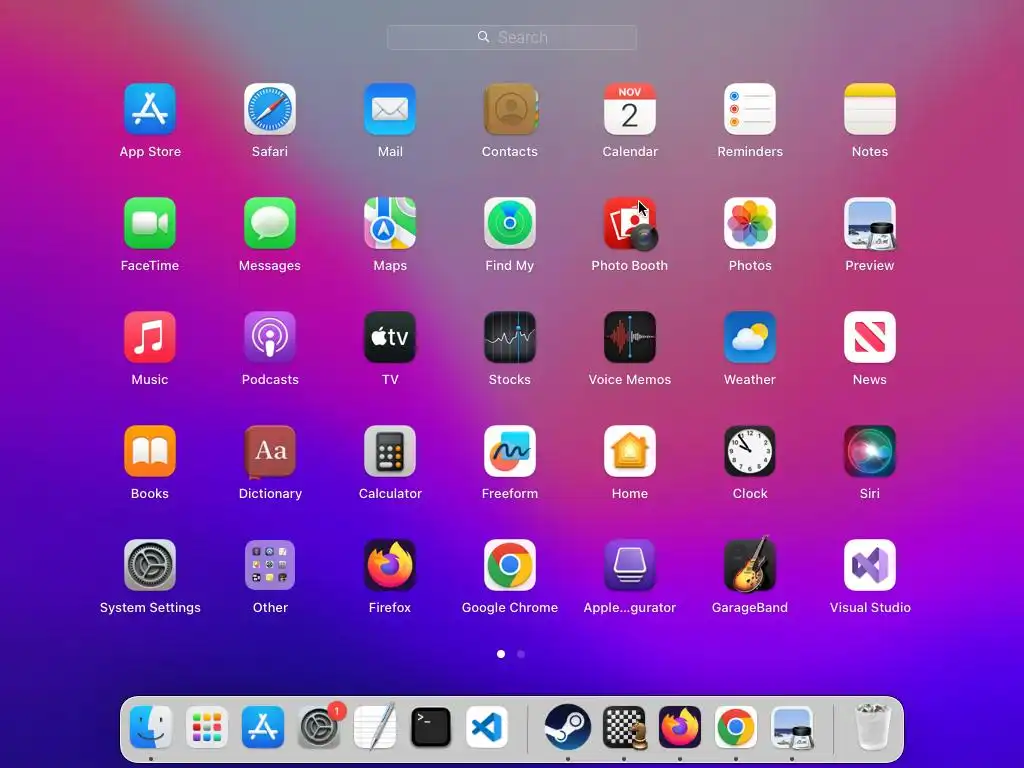Open the Calendar app
The height and width of the screenshot is (768, 1024).
(630, 109)
